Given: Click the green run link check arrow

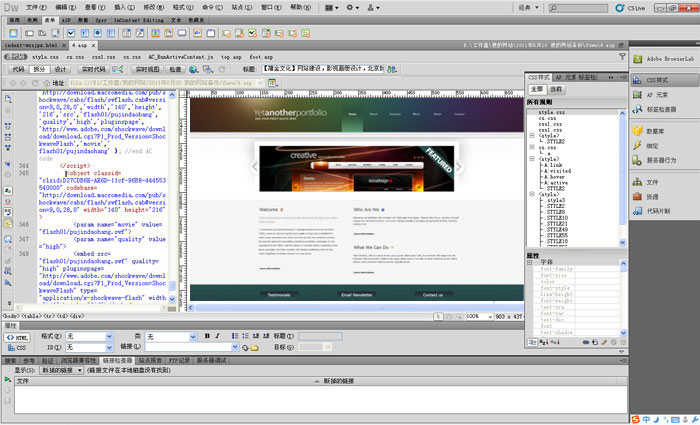Looking at the screenshot, I should click(x=7, y=379).
